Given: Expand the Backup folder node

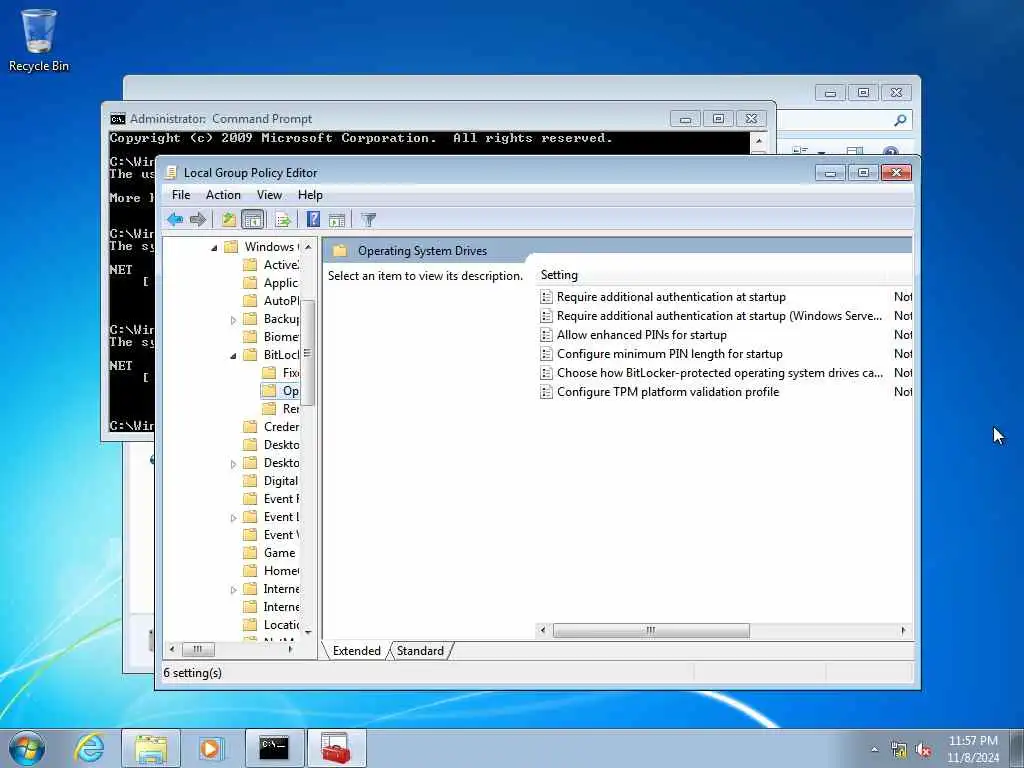Looking at the screenshot, I should [x=233, y=320].
